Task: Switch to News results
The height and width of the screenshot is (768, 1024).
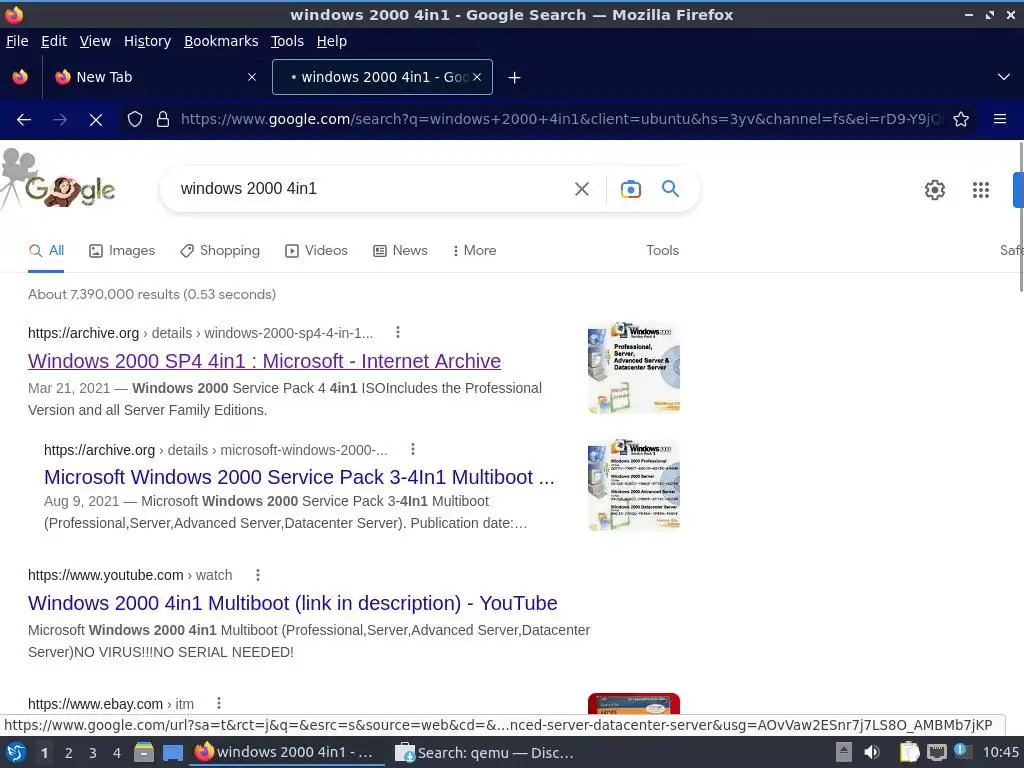Action: tap(400, 251)
